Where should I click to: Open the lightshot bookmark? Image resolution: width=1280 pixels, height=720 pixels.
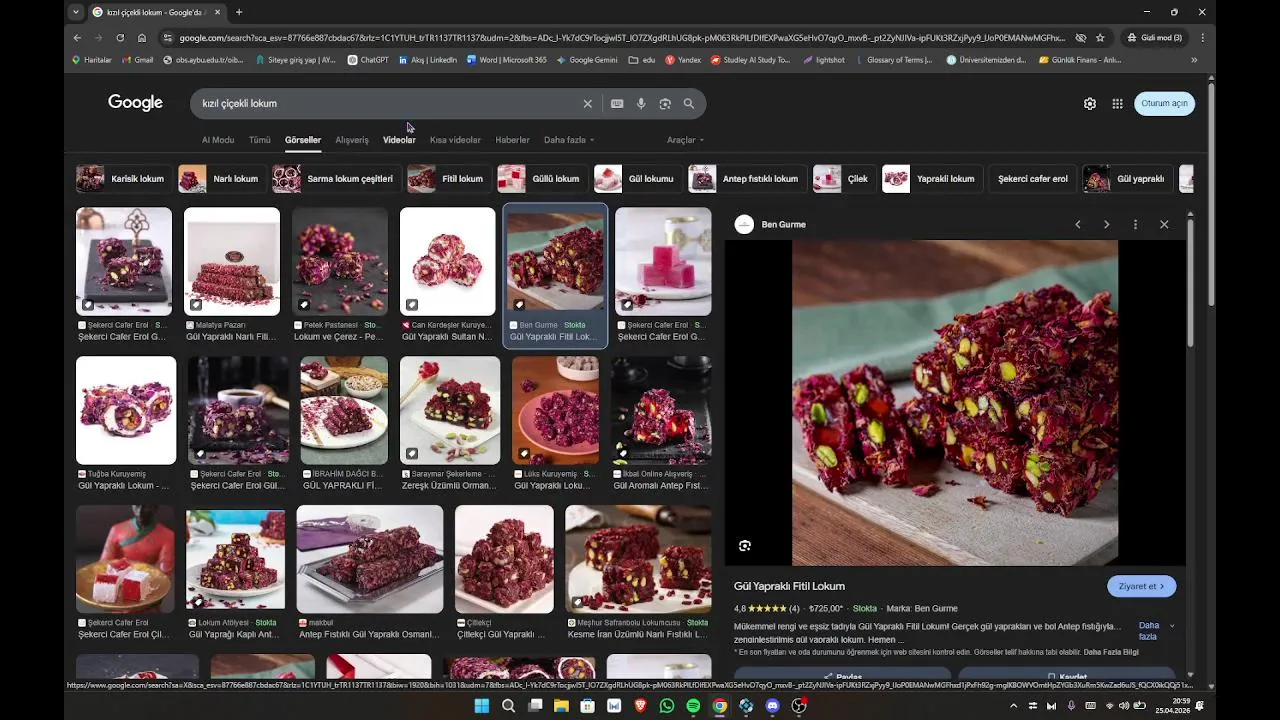coord(823,60)
